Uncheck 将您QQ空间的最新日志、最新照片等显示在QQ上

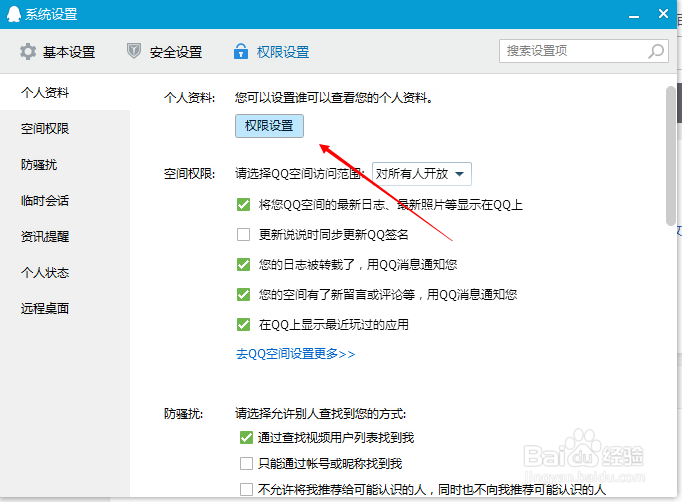click(243, 204)
